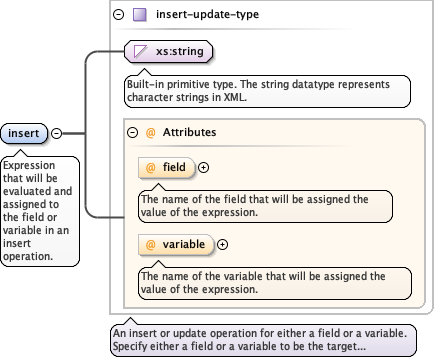Click the purple insert-update-type square icon
The height and width of the screenshot is (360, 435).
(140, 15)
